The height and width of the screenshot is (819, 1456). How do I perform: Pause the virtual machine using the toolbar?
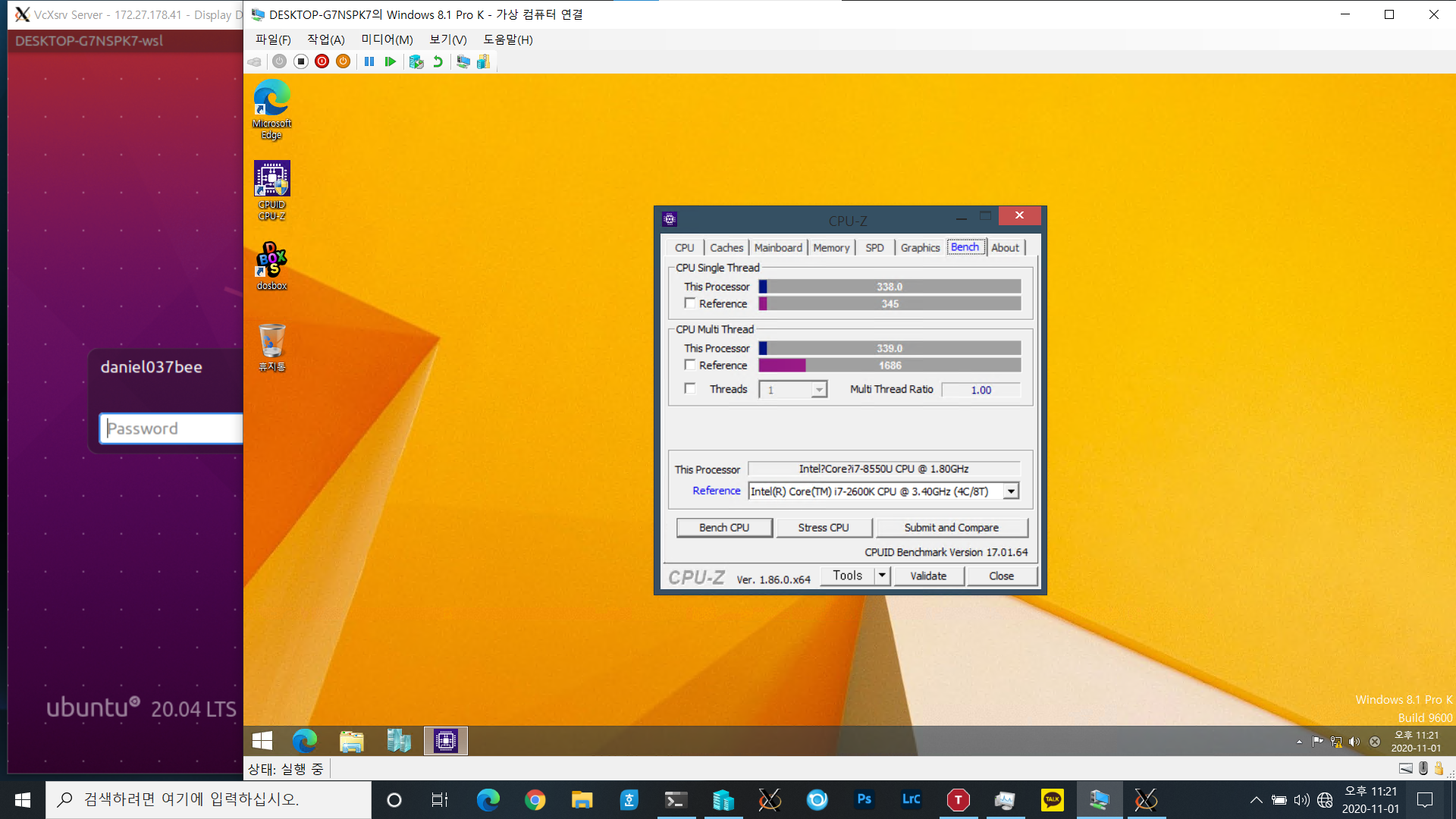coord(369,61)
